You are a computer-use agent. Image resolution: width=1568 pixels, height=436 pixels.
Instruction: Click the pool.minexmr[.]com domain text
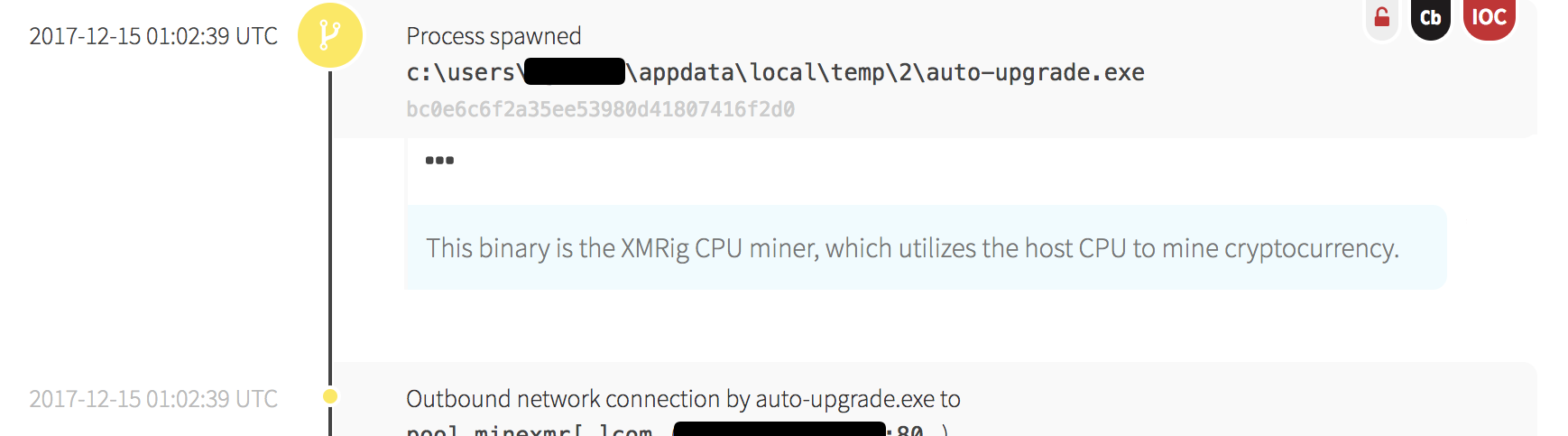pos(529,430)
